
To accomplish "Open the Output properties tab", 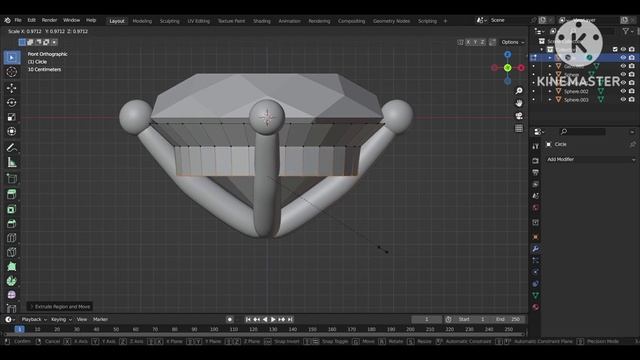I will (536, 173).
